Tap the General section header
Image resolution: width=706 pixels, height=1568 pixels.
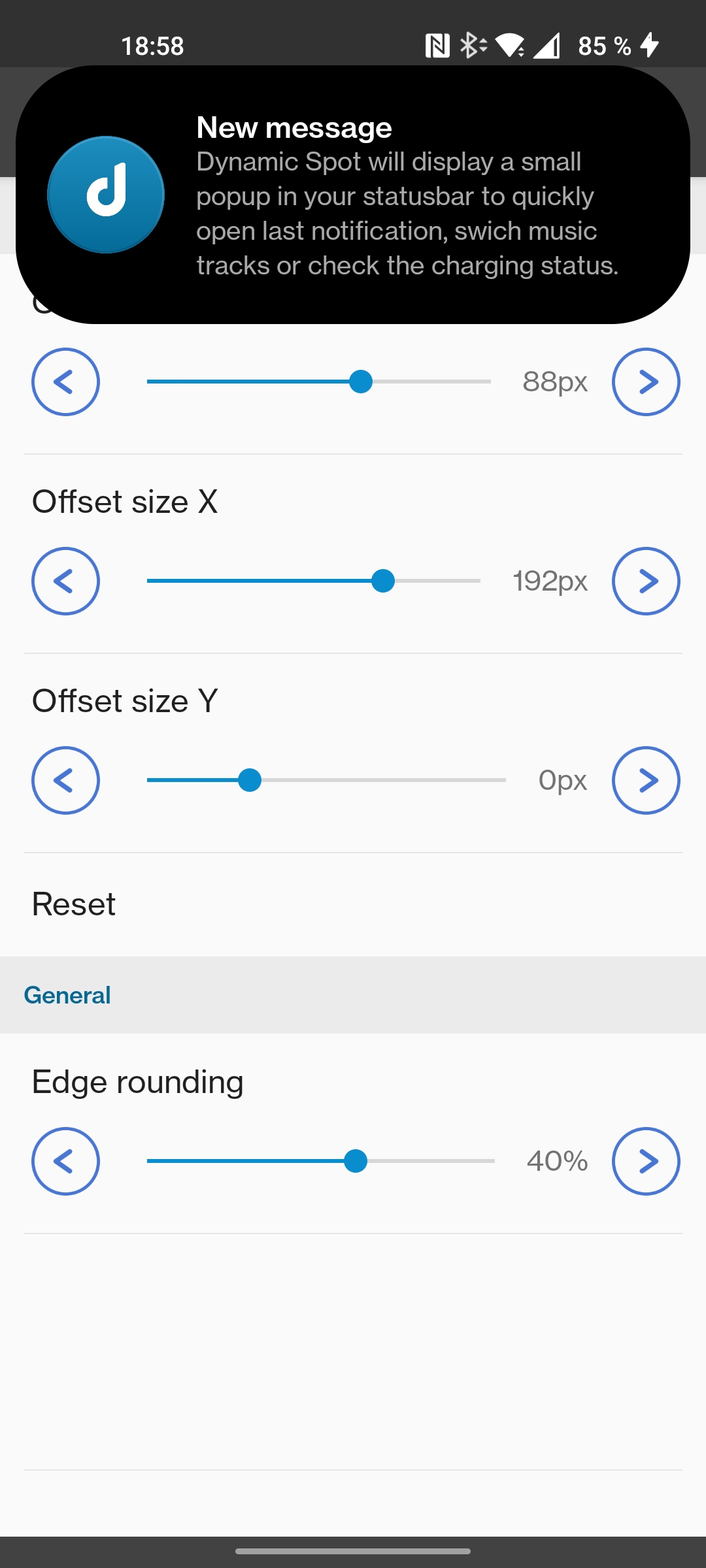(x=67, y=995)
